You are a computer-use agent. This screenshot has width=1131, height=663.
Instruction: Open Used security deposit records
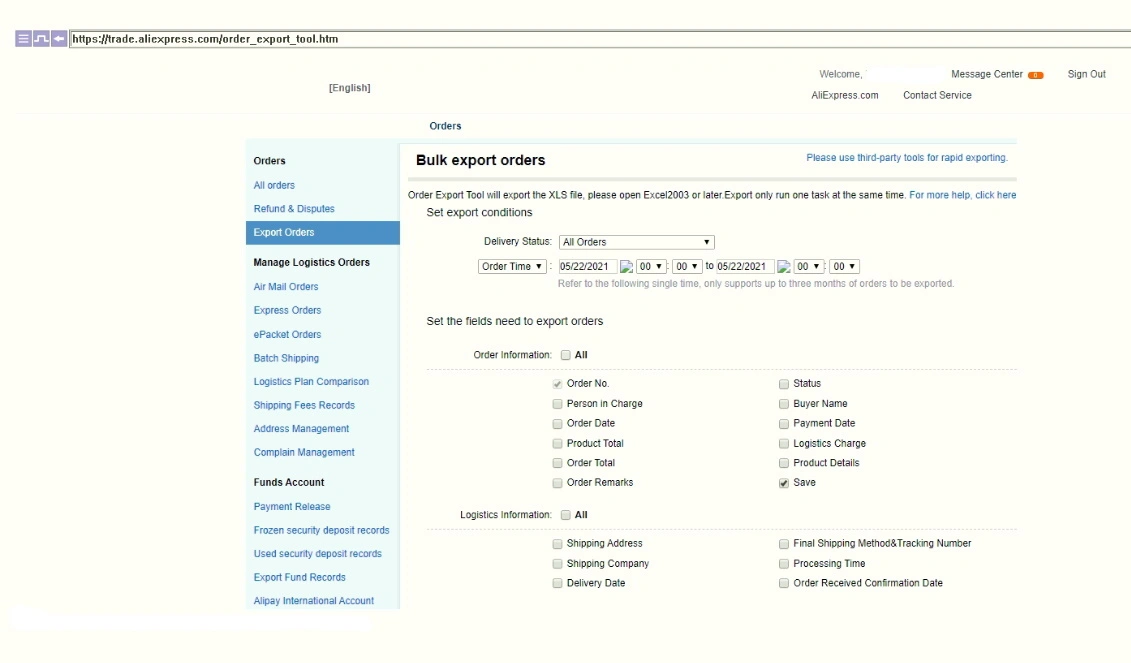click(x=317, y=554)
